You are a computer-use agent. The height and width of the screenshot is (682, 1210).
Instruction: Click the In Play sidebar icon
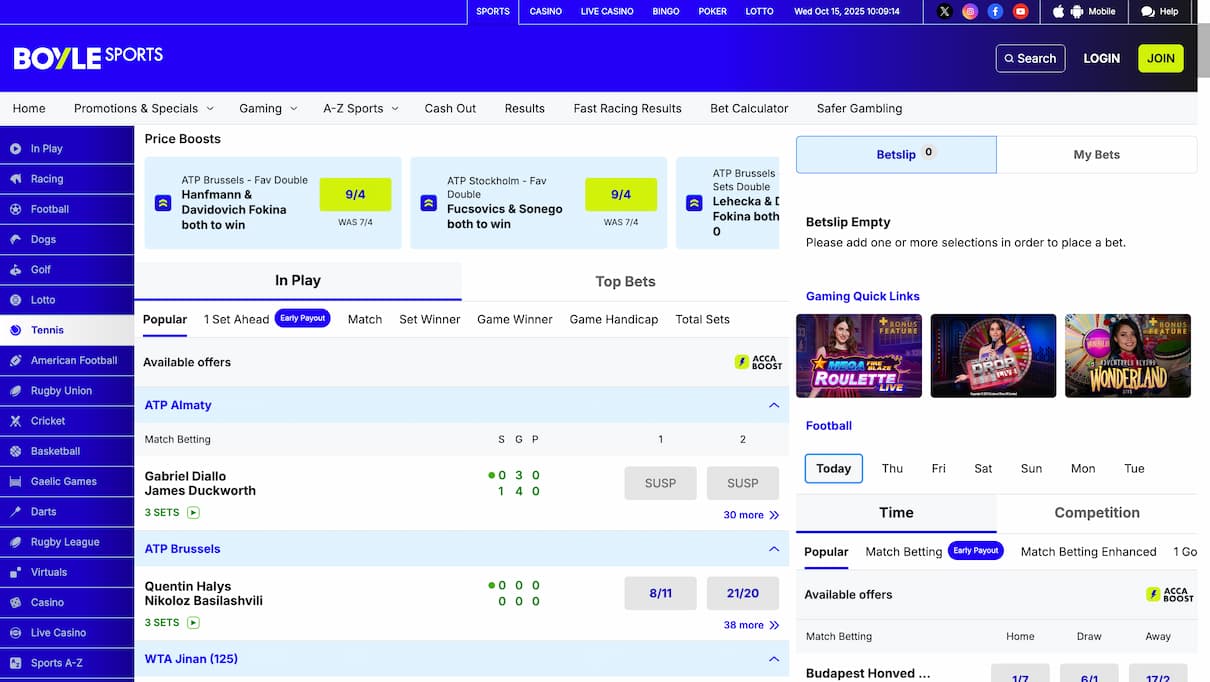[x=15, y=149]
